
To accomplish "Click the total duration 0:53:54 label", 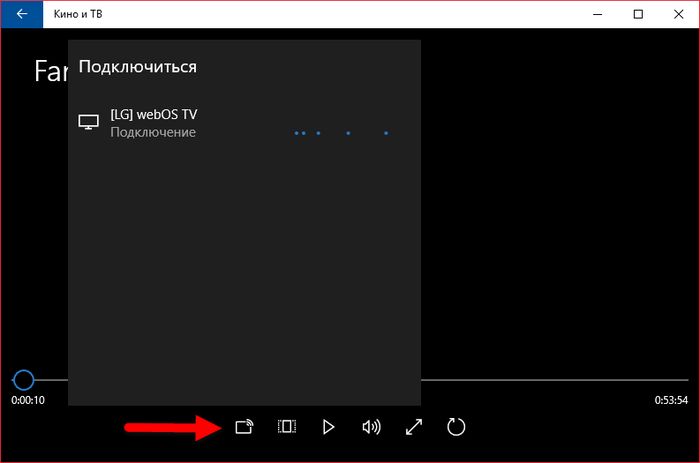I will click(x=671, y=400).
